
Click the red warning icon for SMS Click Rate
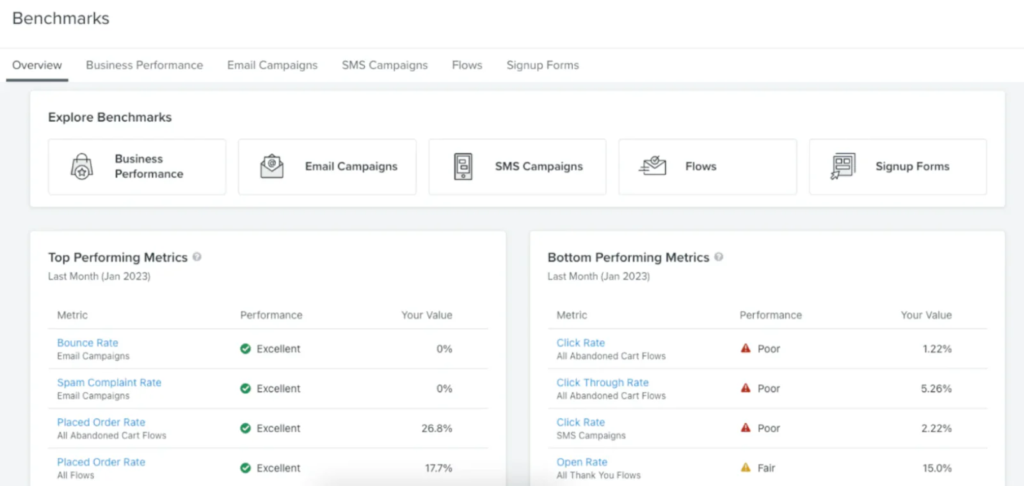(745, 429)
